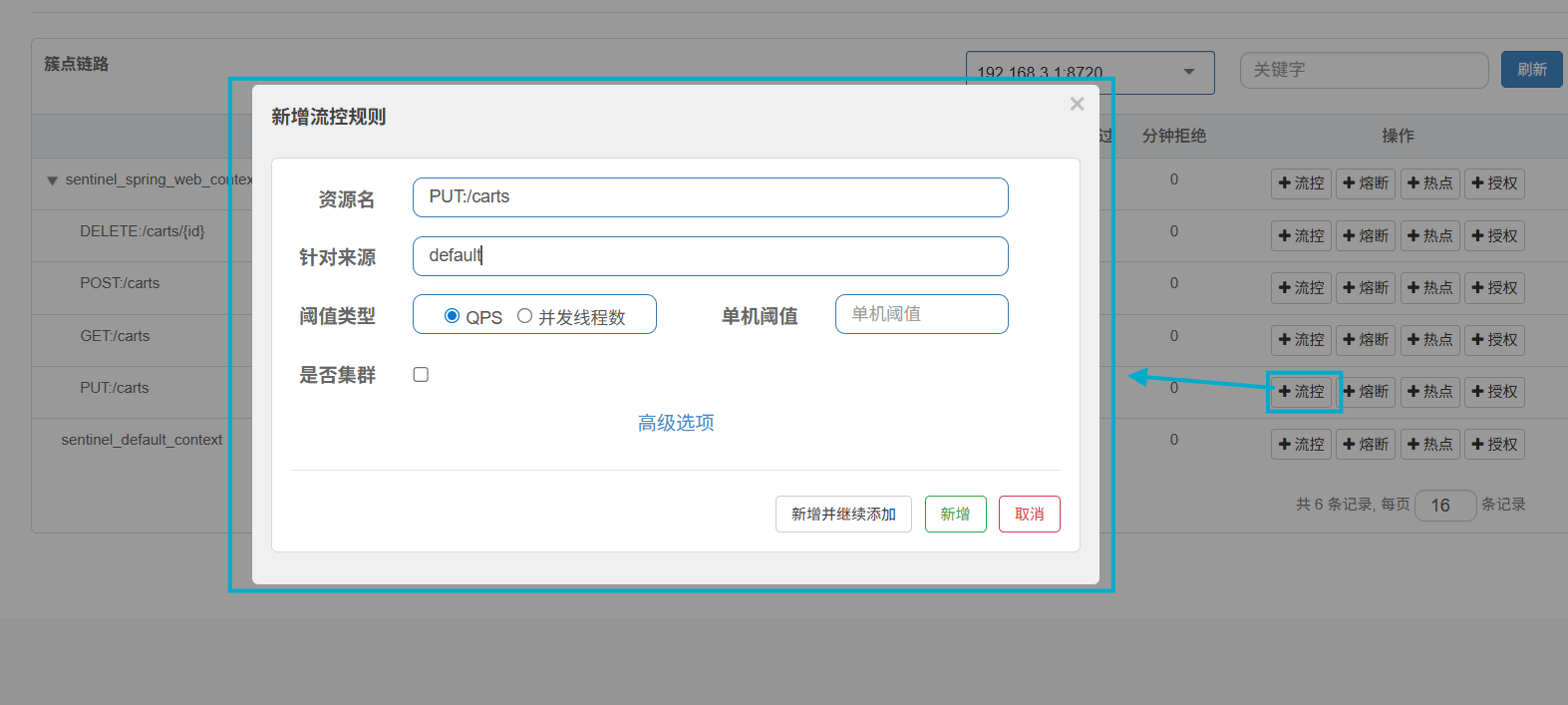Click 熔断 button in sentinel_default_context row
This screenshot has height=705, width=1568.
pyautogui.click(x=1365, y=445)
